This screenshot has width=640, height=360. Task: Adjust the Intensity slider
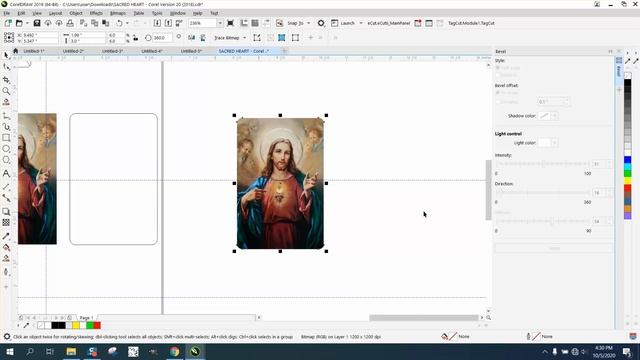(x=542, y=164)
